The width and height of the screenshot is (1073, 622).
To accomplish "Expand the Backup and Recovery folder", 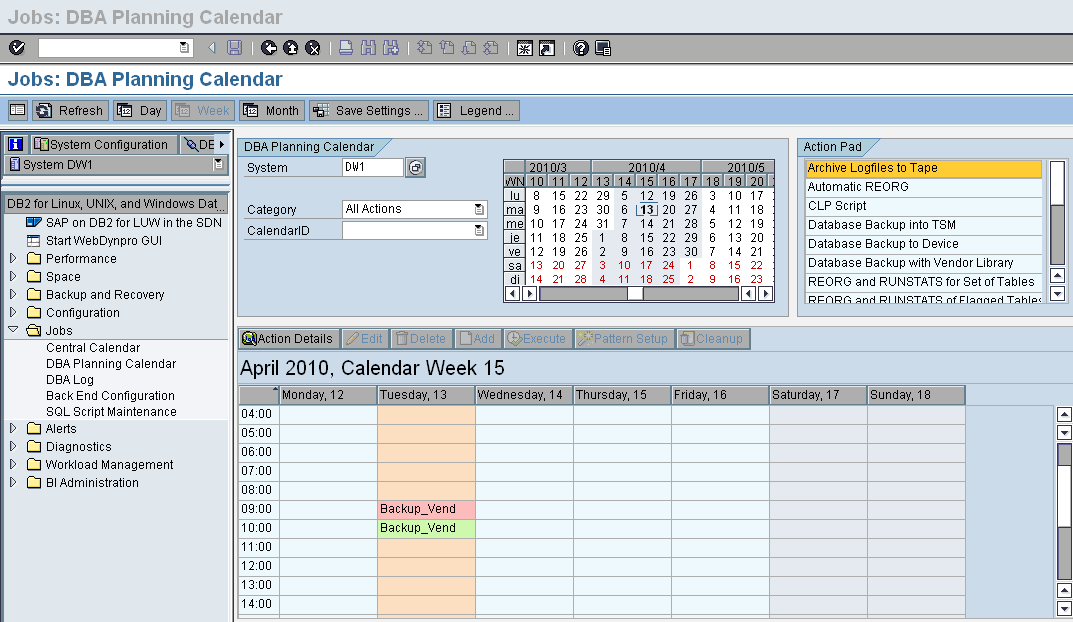I will click(x=11, y=294).
